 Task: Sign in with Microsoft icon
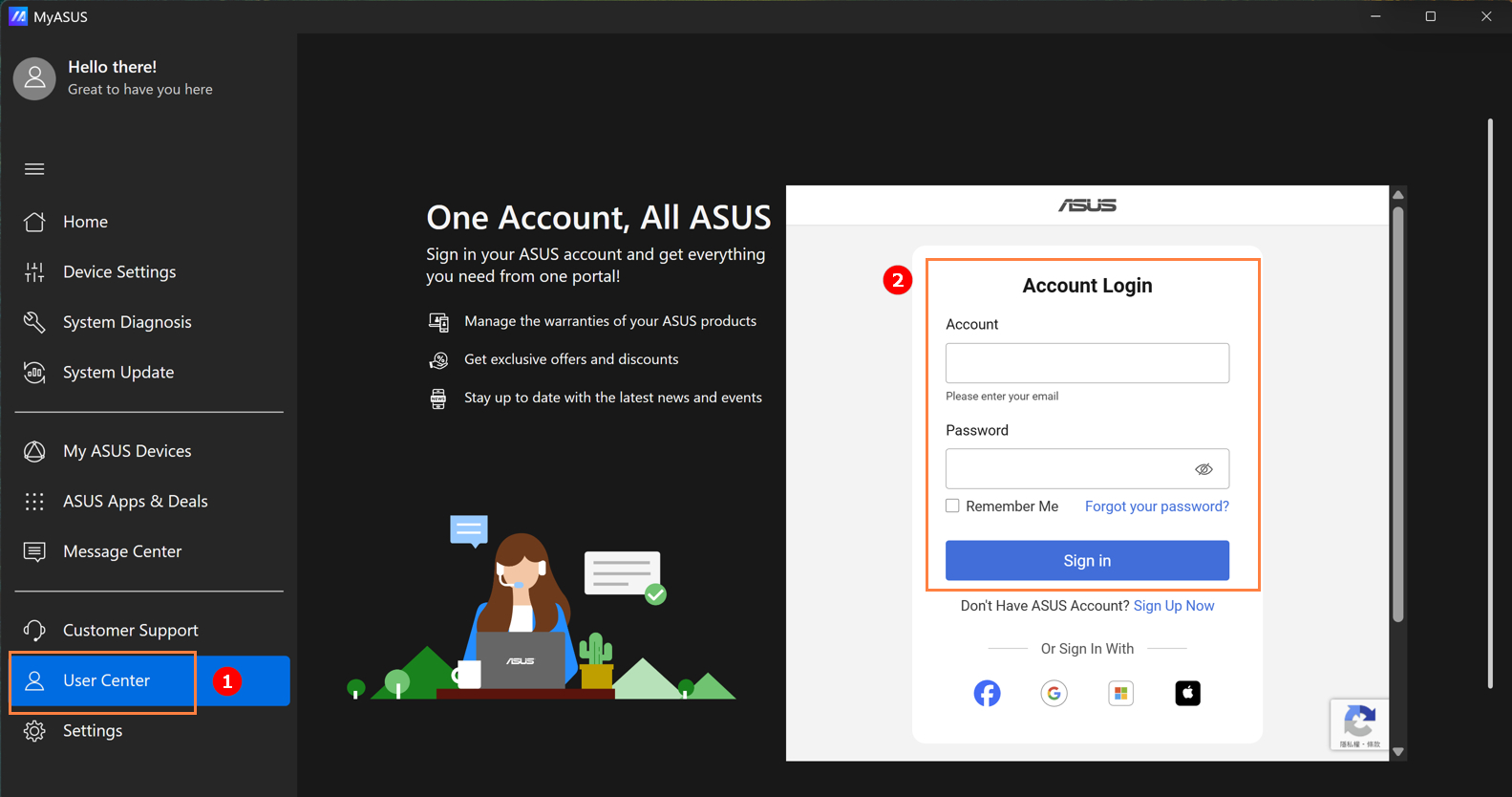coord(1120,693)
